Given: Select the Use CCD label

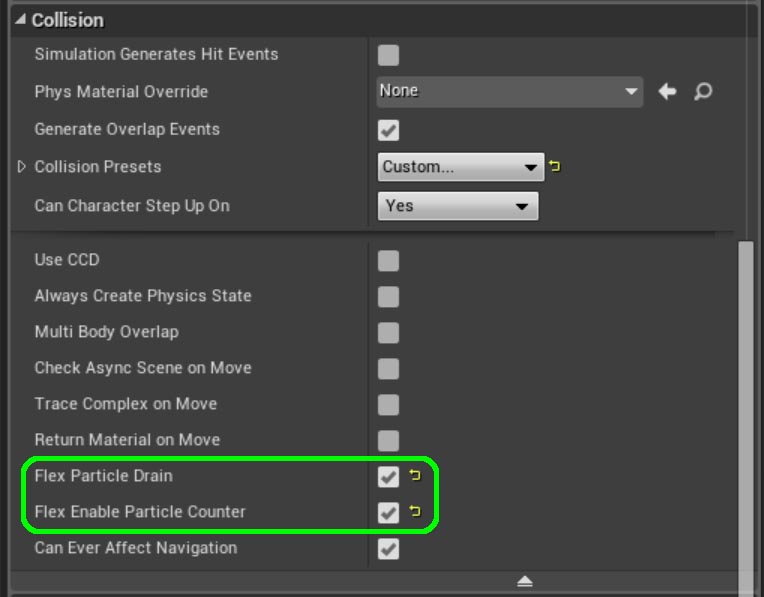Looking at the screenshot, I should [67, 259].
